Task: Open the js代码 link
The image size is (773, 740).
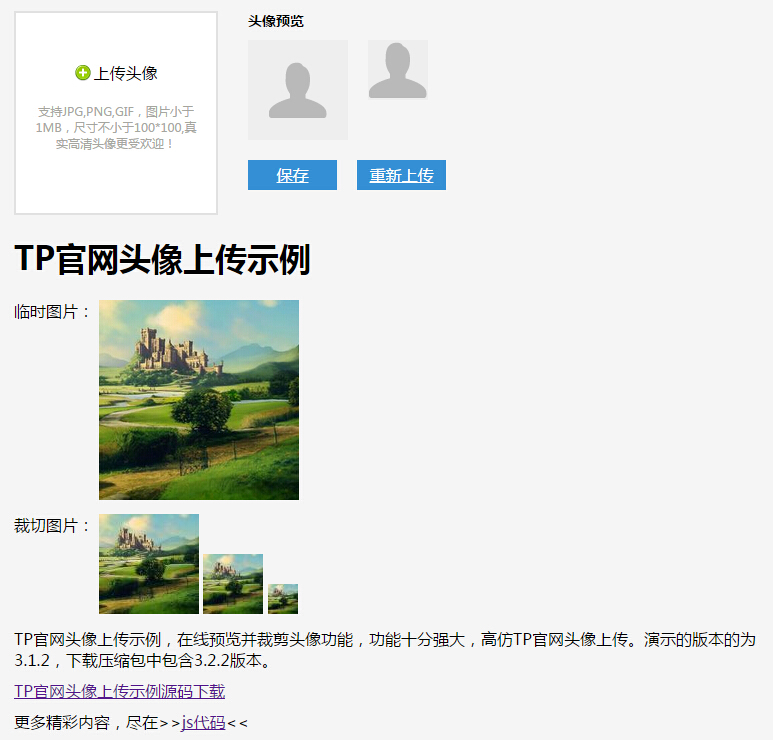Action: click(x=203, y=723)
